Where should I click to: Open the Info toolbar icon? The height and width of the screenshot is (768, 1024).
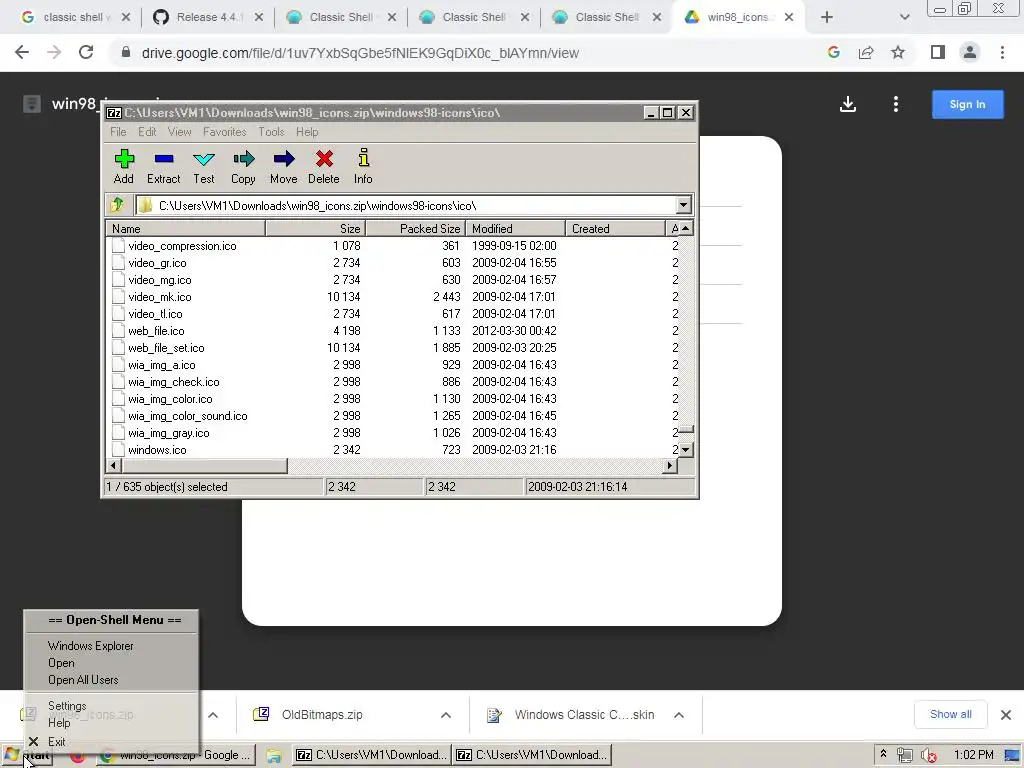click(x=363, y=167)
